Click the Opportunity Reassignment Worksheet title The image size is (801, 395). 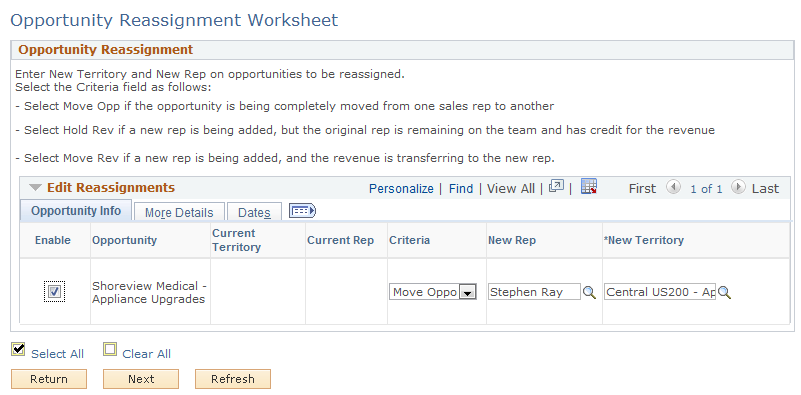[174, 20]
